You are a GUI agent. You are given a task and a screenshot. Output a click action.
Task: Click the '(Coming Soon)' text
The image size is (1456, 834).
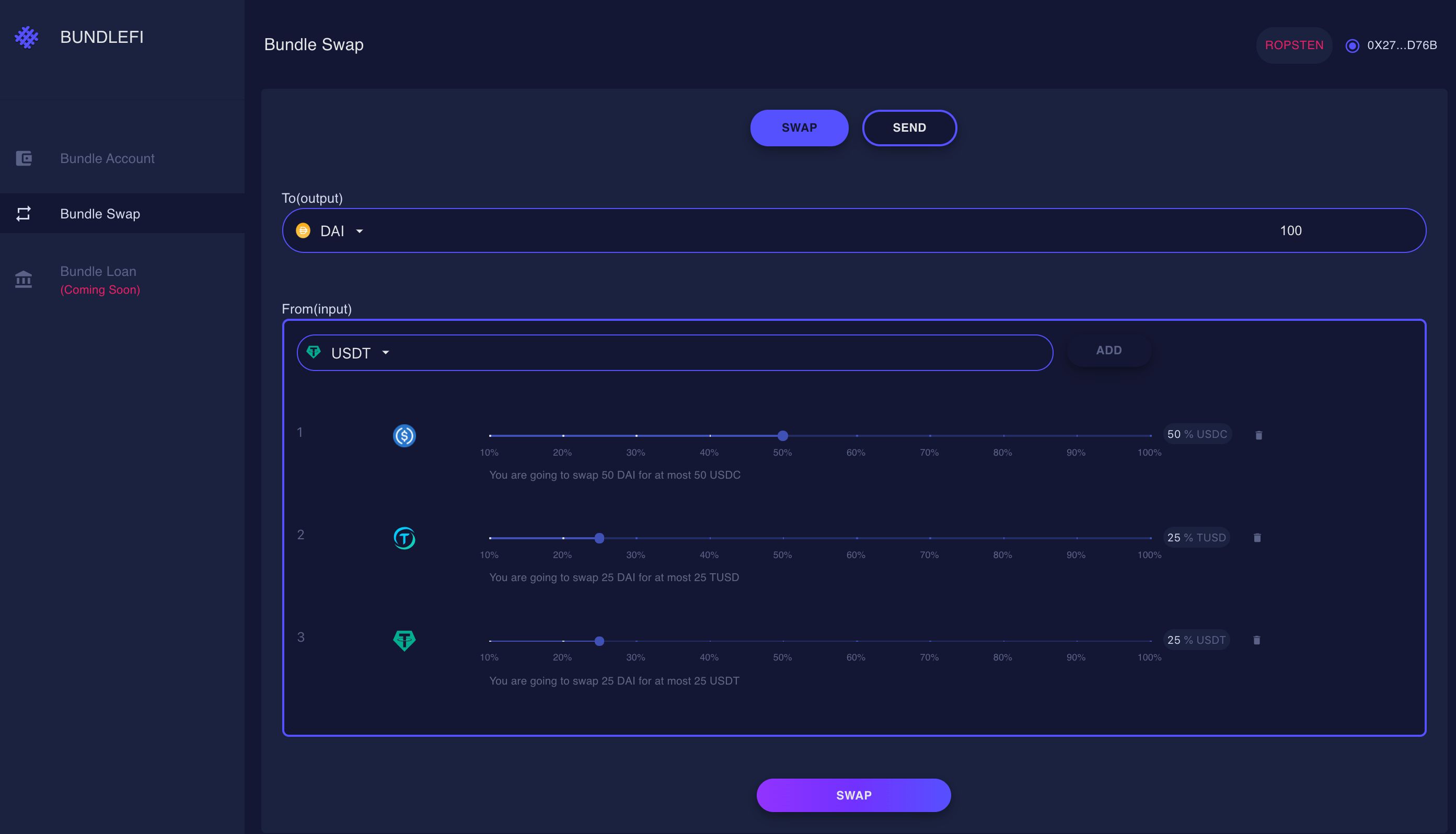coord(100,290)
